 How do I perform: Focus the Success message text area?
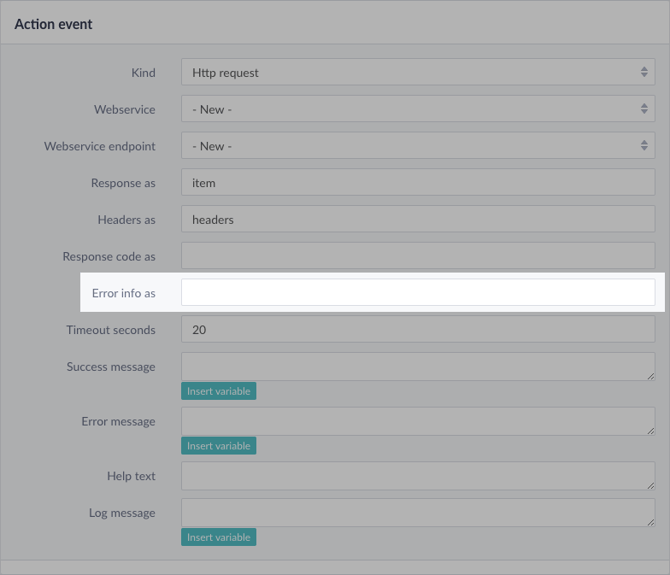coord(418,367)
